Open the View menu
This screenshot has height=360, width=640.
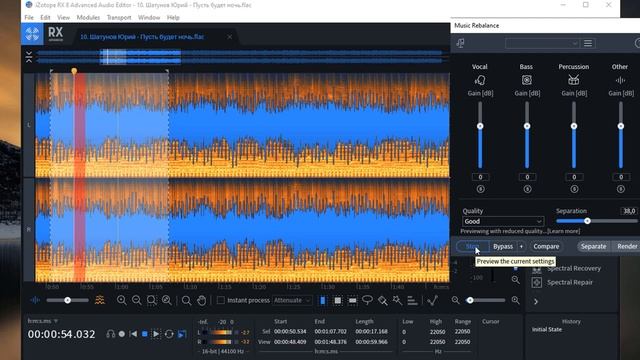click(63, 18)
